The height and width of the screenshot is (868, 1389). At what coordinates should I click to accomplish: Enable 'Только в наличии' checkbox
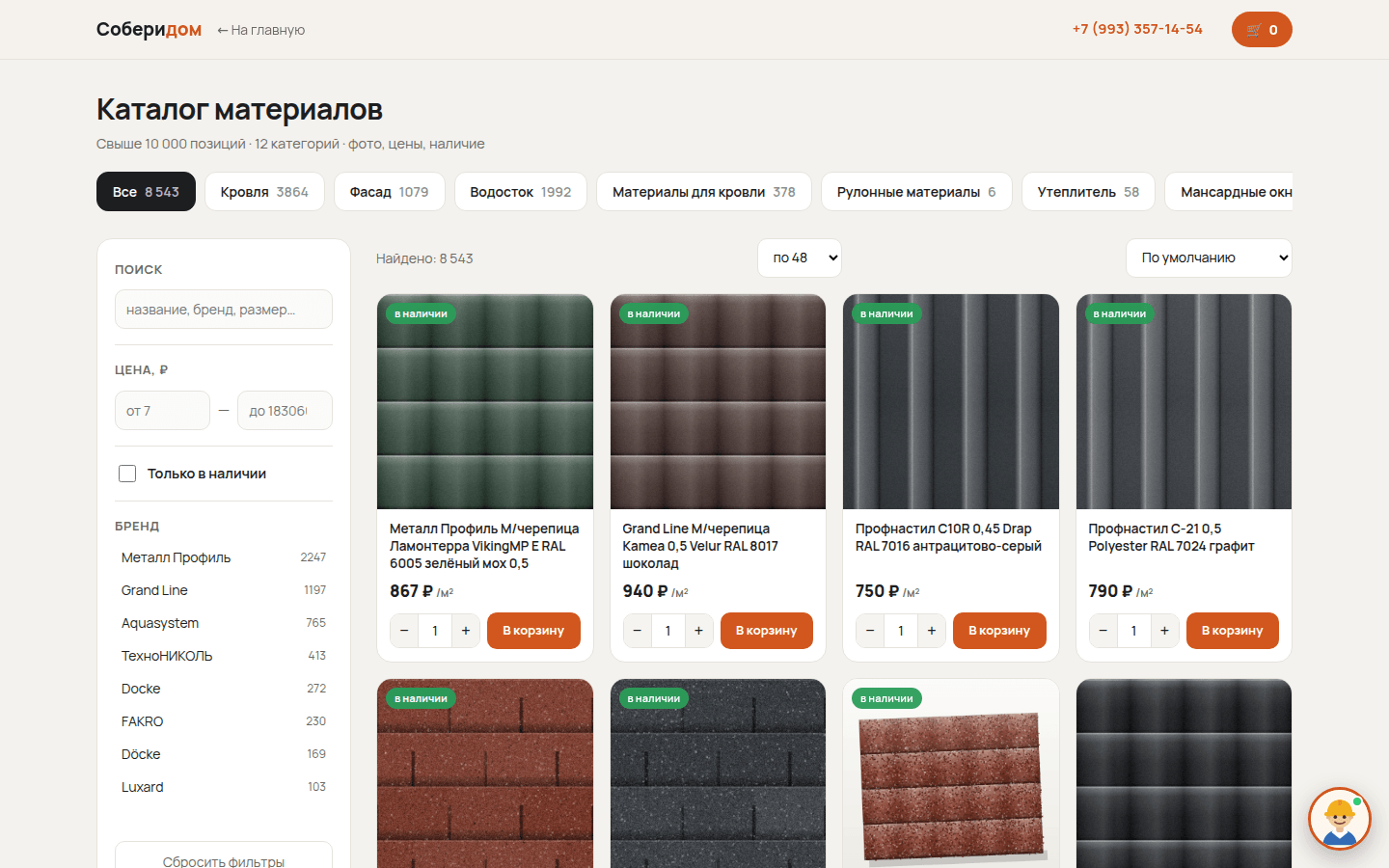pyautogui.click(x=127, y=474)
